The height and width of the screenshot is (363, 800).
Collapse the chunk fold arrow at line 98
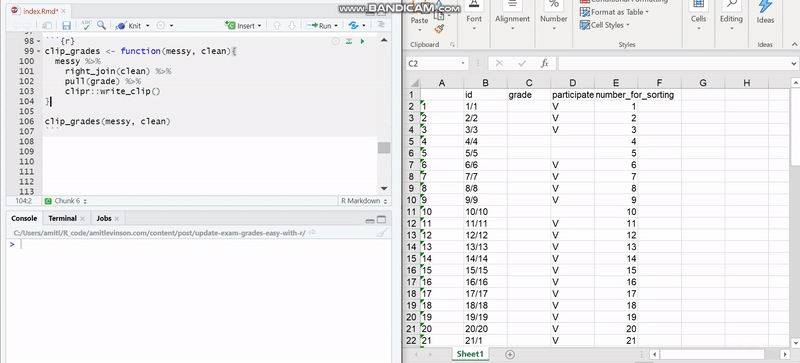[38, 41]
